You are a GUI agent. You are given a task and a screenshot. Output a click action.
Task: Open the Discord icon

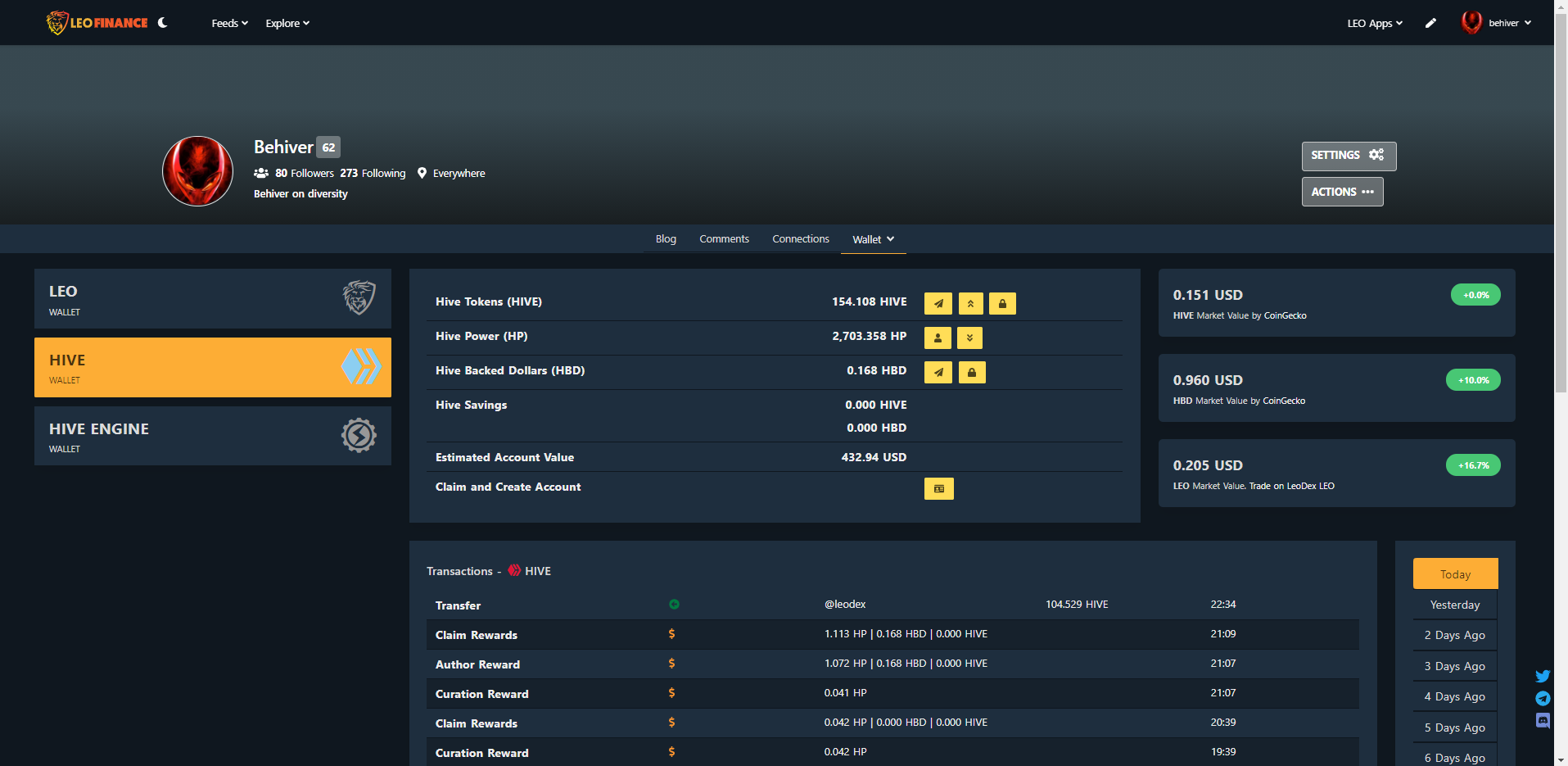point(1543,721)
